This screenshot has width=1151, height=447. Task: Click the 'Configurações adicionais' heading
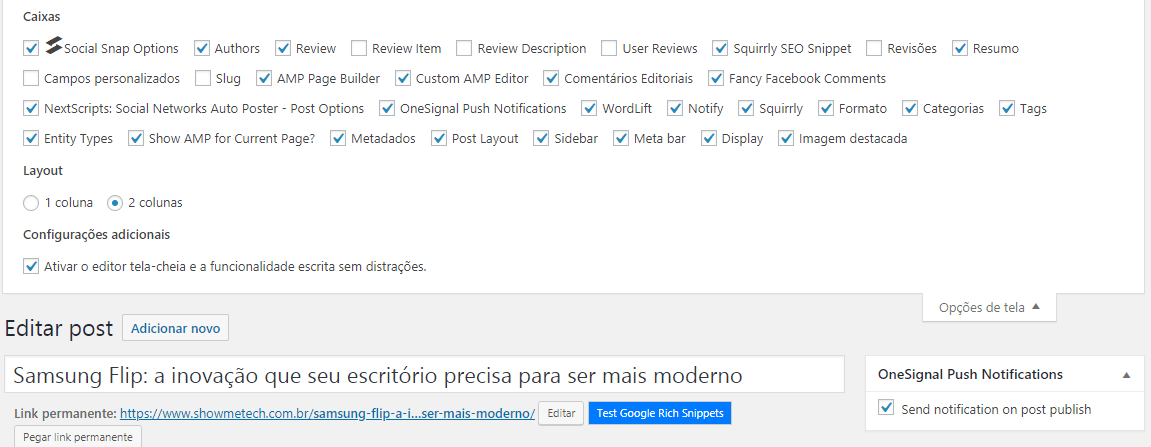coord(96,235)
